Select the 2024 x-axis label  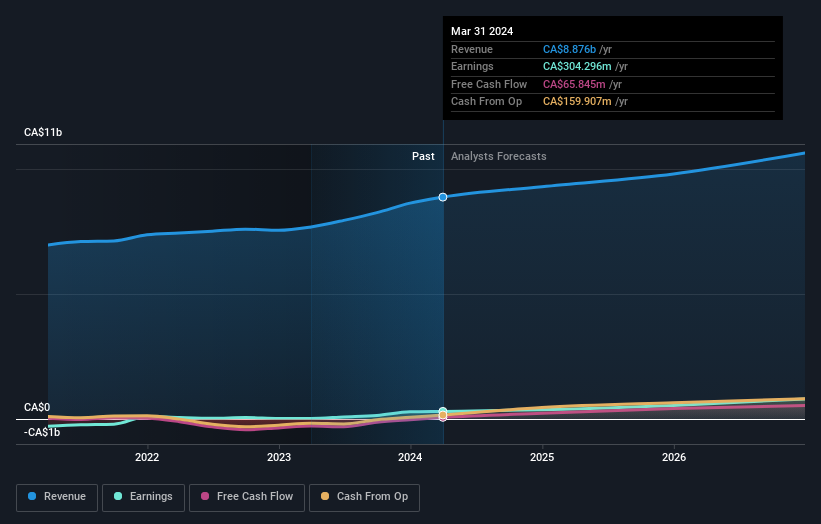tap(410, 457)
